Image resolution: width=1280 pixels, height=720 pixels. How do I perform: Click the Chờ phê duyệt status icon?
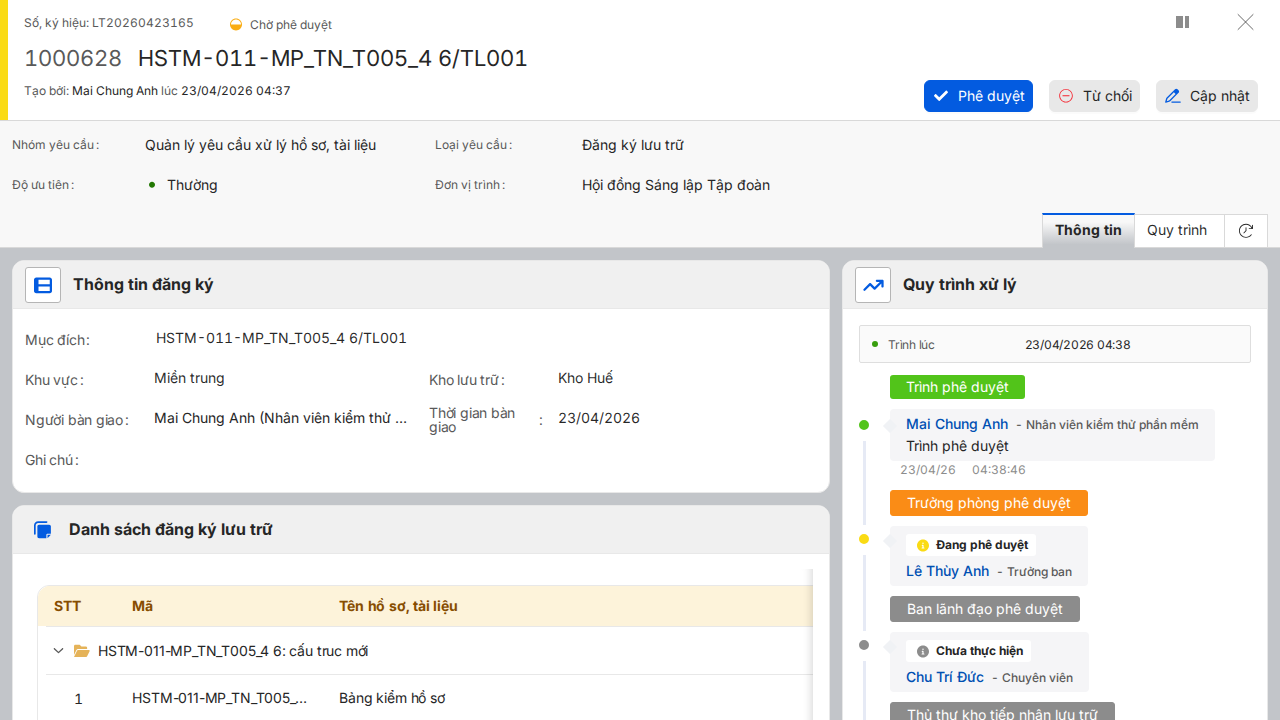[x=236, y=24]
